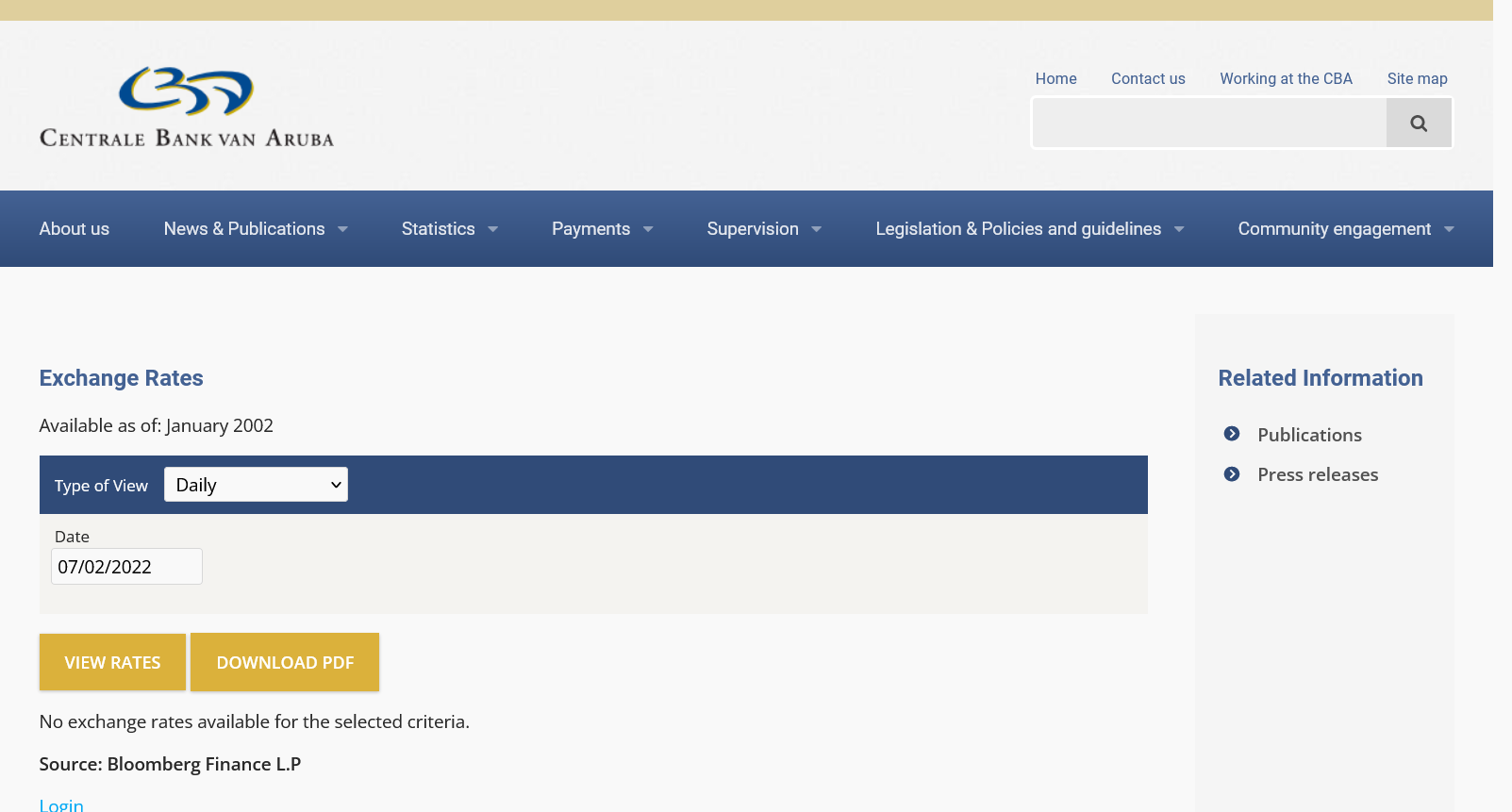Click the Date input field
Viewport: 1512px width, 812px height.
126,567
